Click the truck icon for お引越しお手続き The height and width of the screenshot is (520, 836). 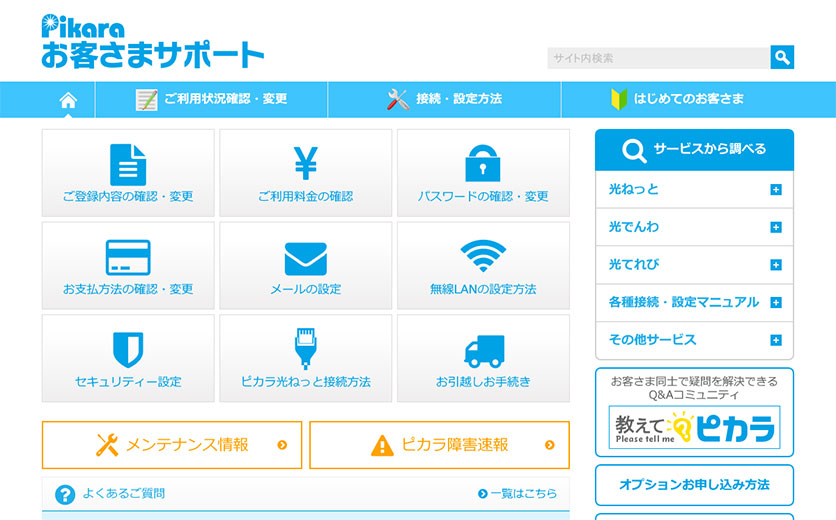coord(484,351)
